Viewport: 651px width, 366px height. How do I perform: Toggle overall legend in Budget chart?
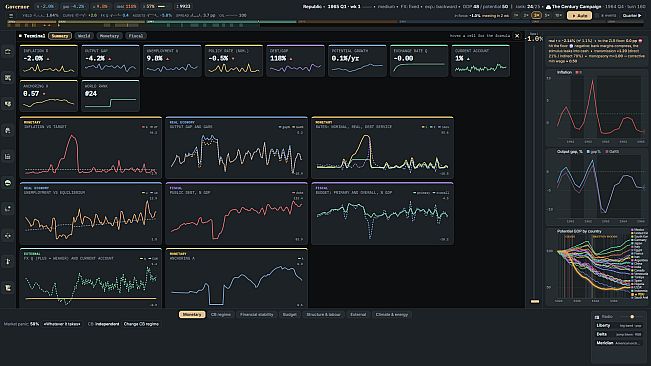(441, 193)
